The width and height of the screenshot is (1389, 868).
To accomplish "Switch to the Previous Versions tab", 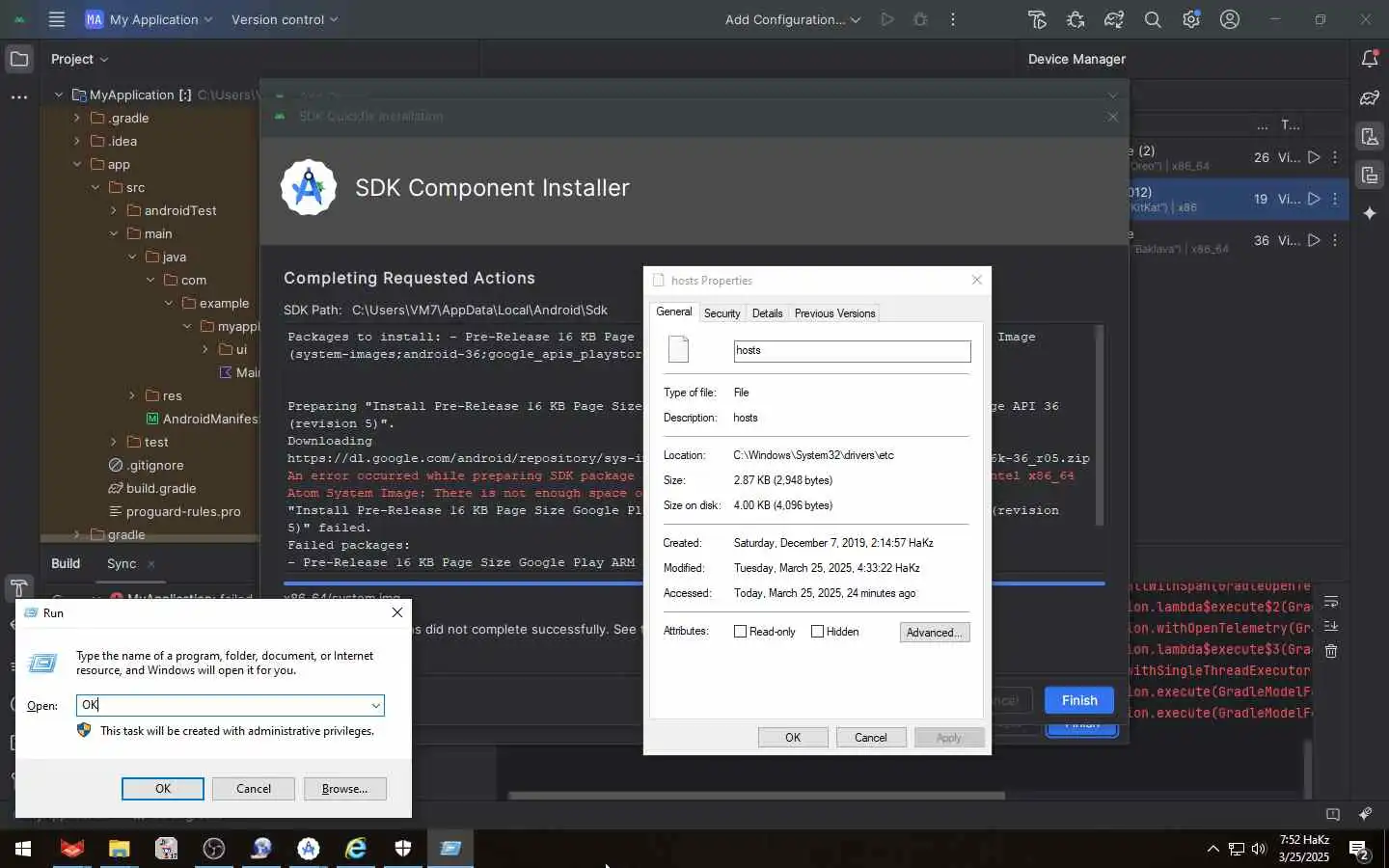I will [834, 313].
